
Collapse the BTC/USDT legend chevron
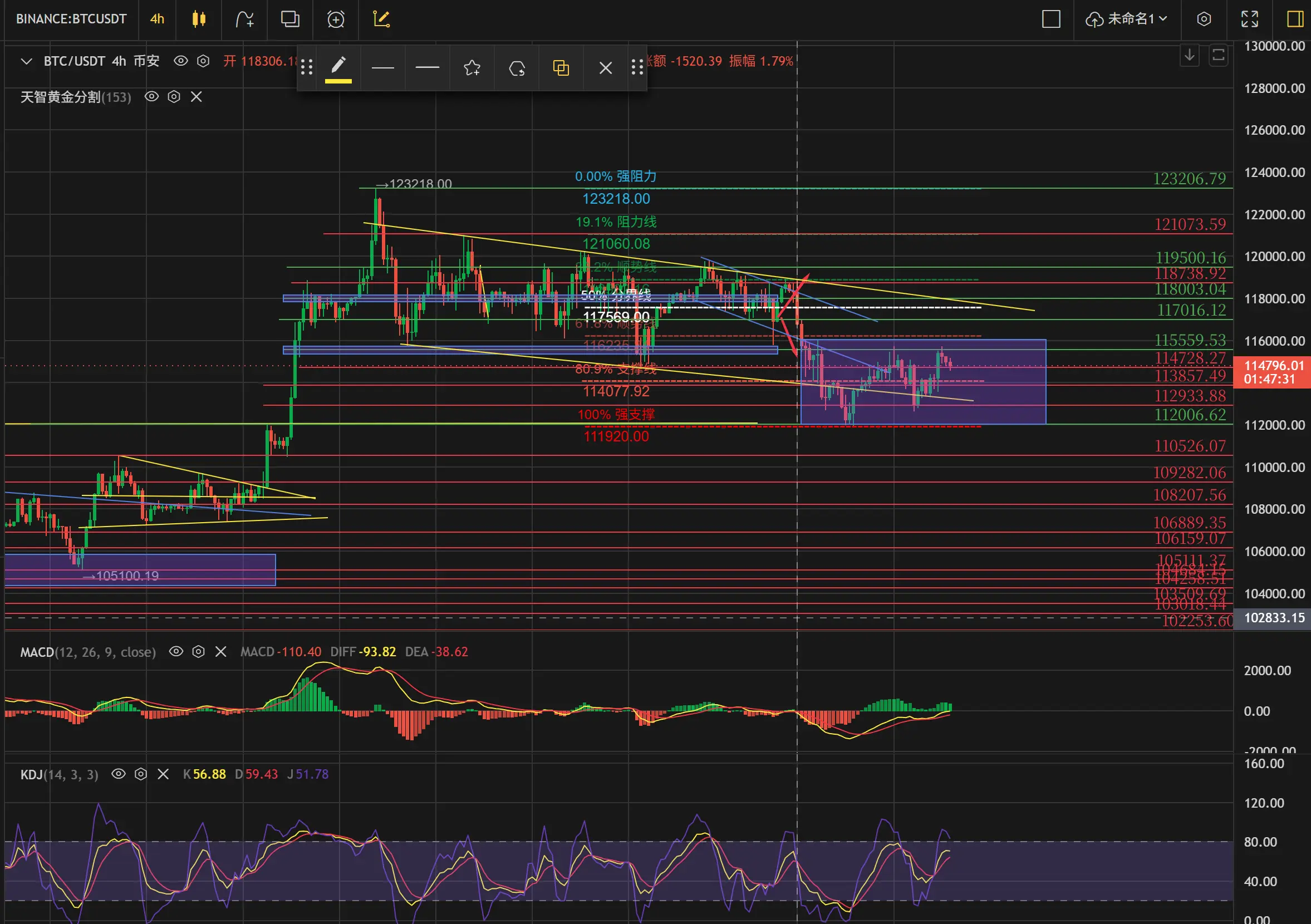pyautogui.click(x=26, y=61)
